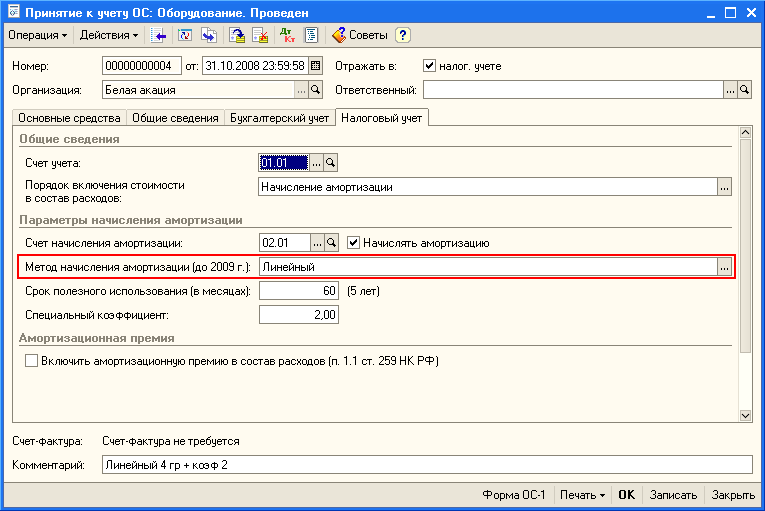Open the Дт/Кт postings result icon
This screenshot has height=511, width=765.
[x=287, y=35]
